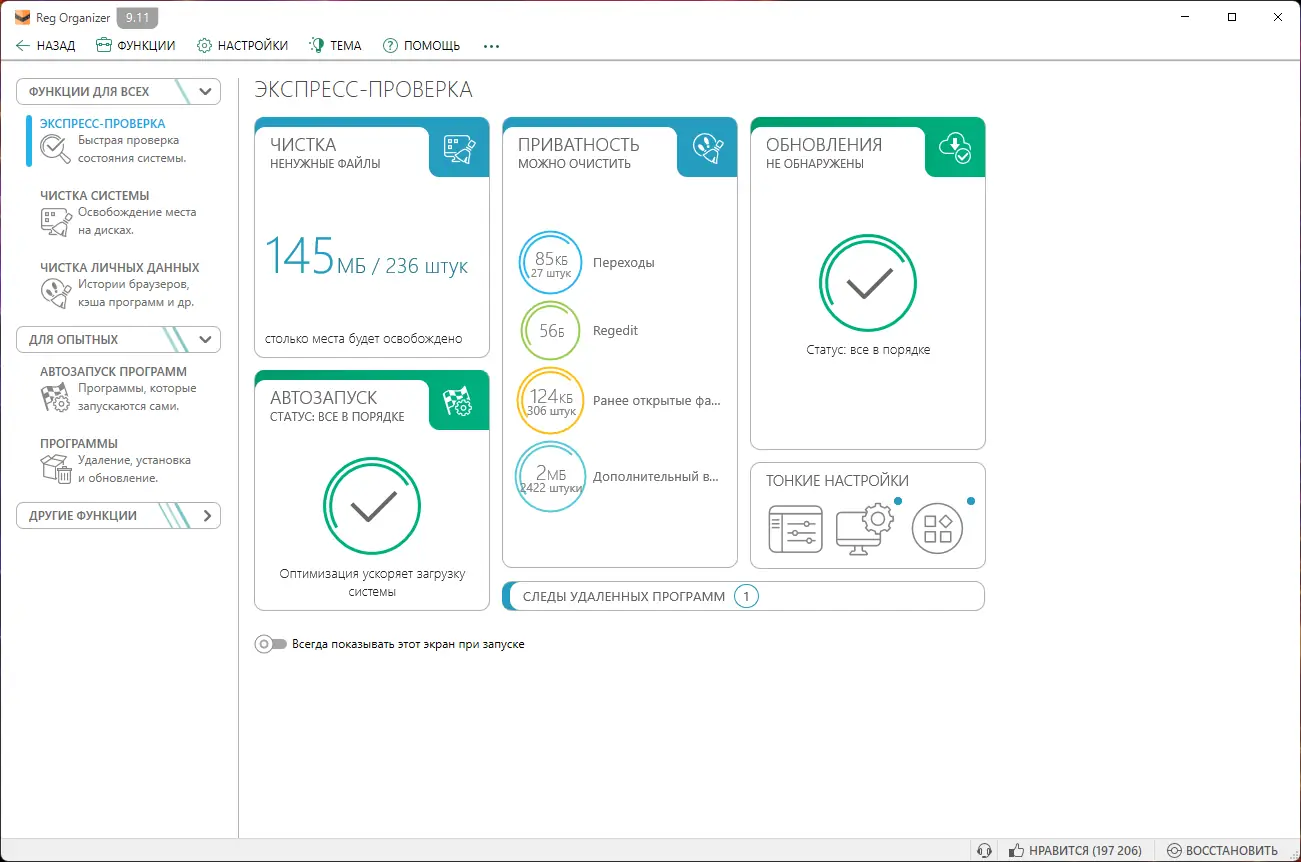Open the ТЕМА menu
This screenshot has height=862, width=1301.
(x=335, y=45)
